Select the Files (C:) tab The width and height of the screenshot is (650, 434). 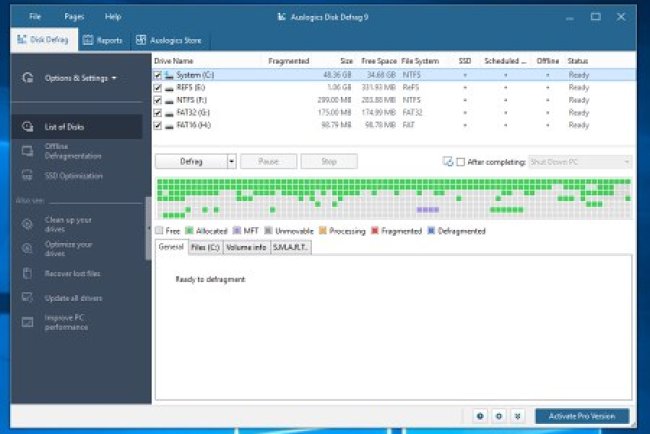(205, 247)
